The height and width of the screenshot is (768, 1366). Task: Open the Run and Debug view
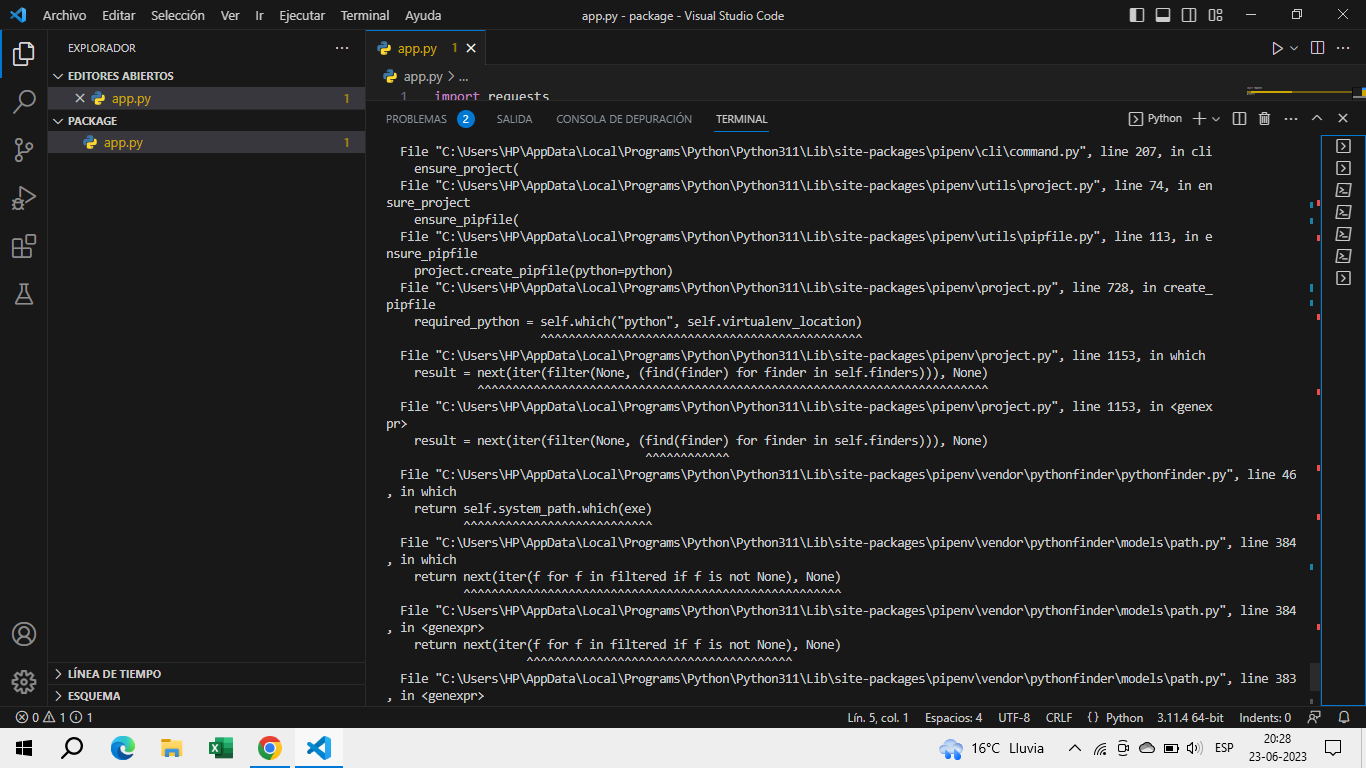(24, 198)
